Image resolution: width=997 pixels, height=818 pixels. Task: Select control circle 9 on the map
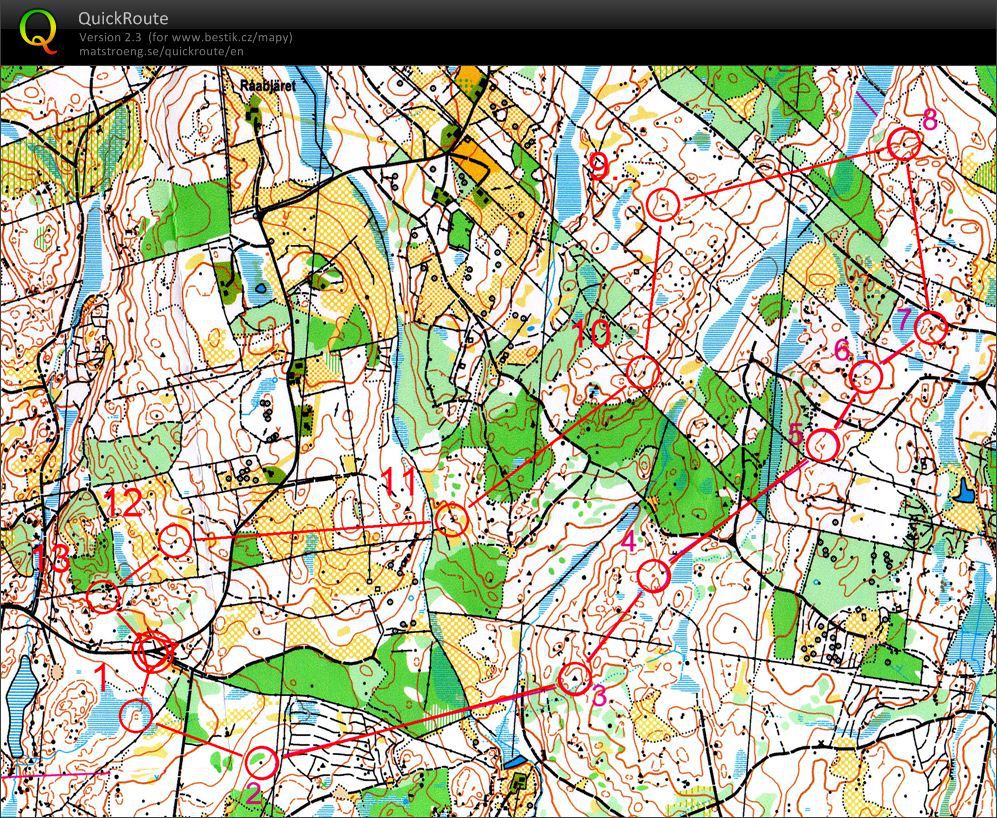coord(663,205)
